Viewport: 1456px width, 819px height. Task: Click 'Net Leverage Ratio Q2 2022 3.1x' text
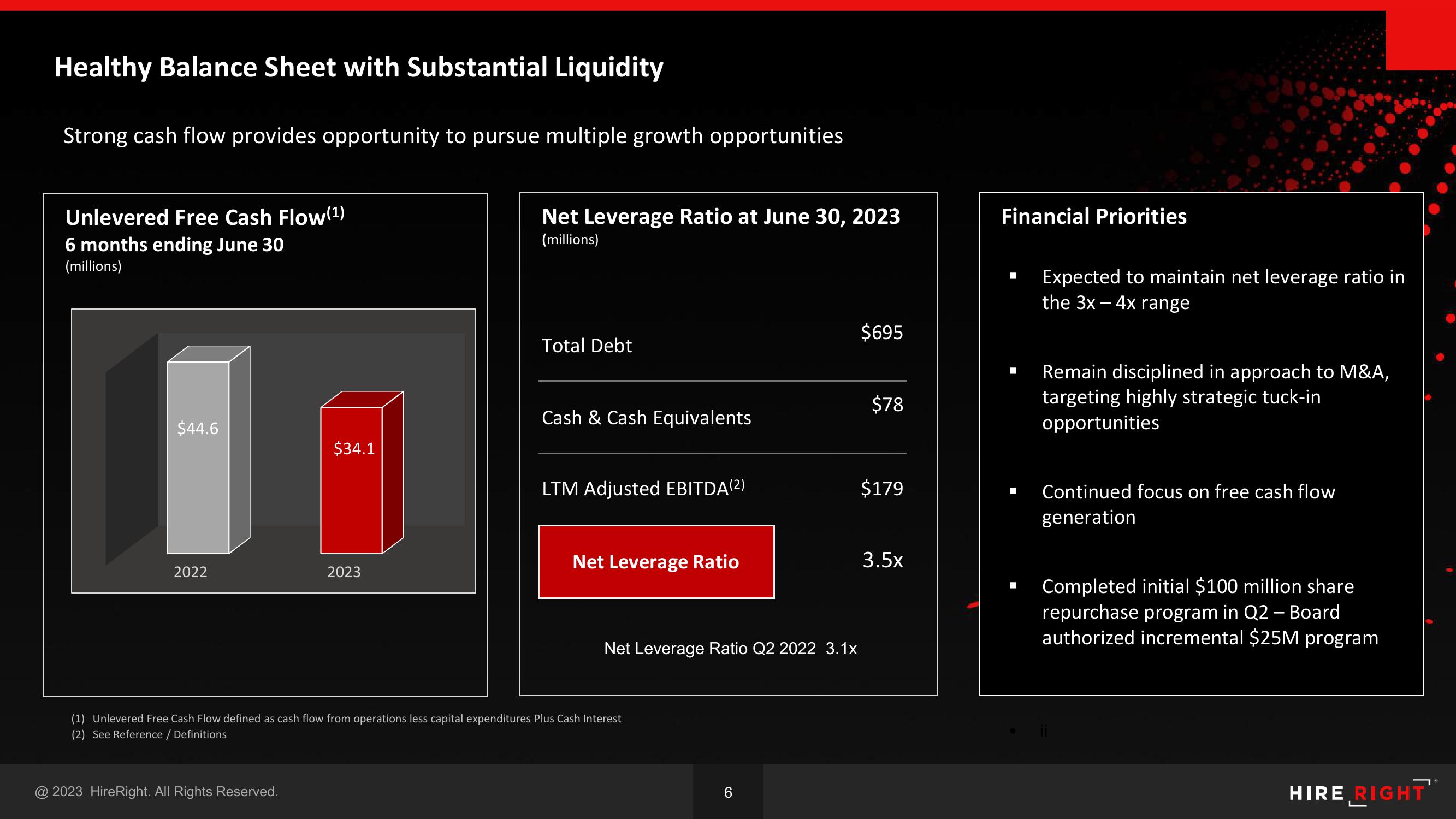click(730, 648)
